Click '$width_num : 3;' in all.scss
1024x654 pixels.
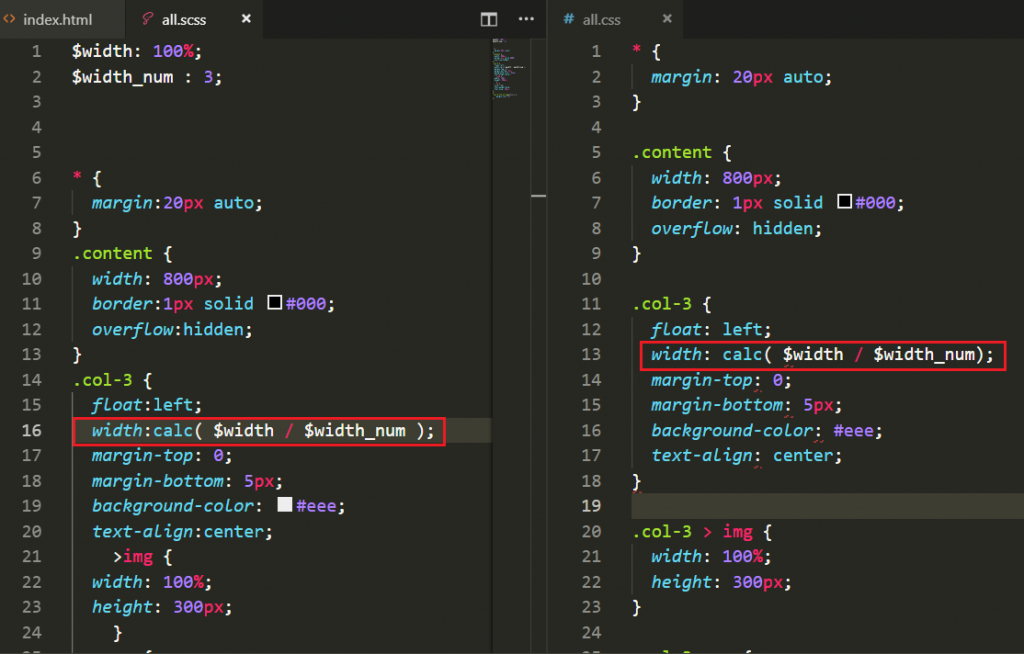[147, 77]
